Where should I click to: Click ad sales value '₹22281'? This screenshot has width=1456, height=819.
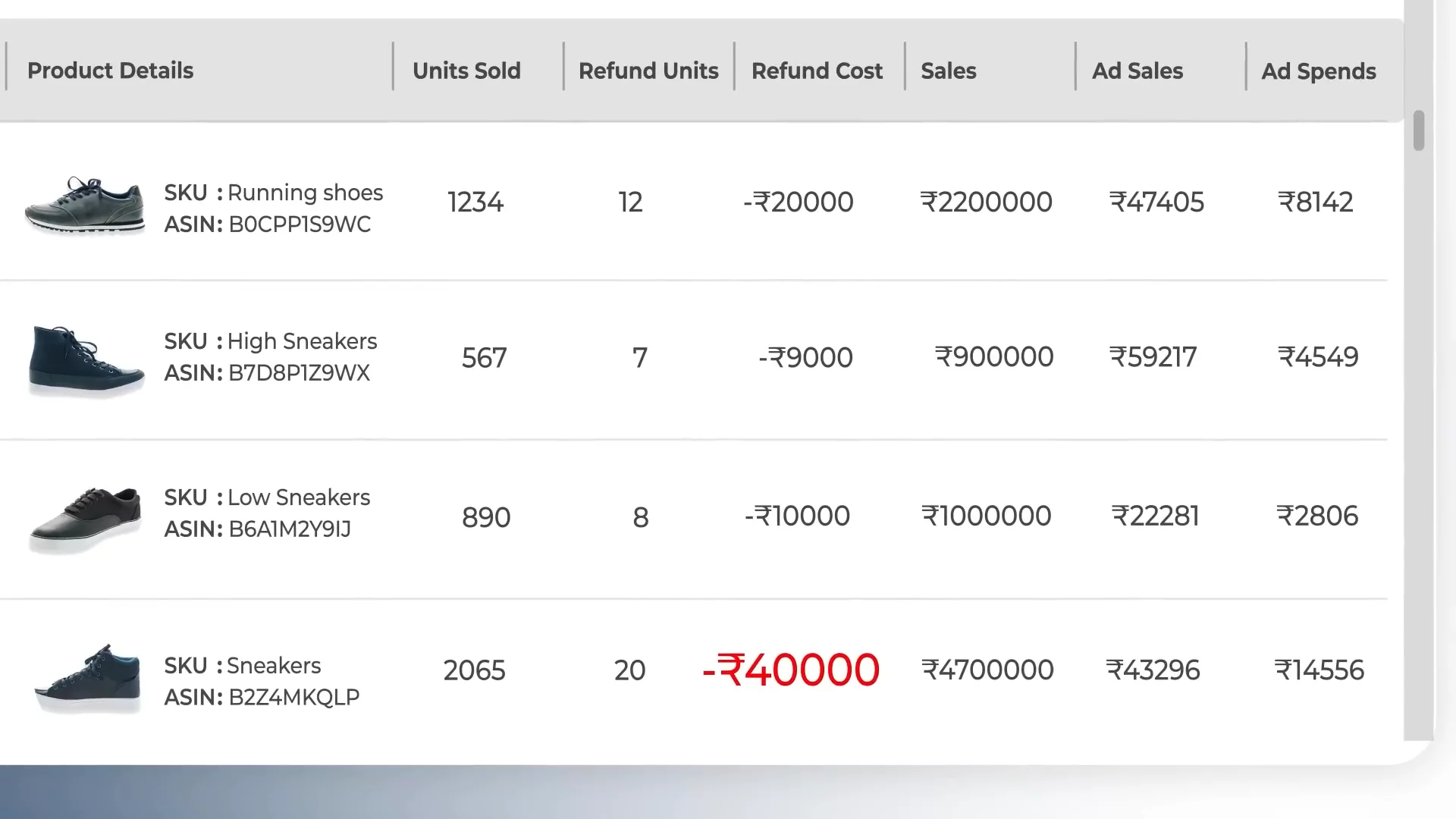pyautogui.click(x=1156, y=516)
